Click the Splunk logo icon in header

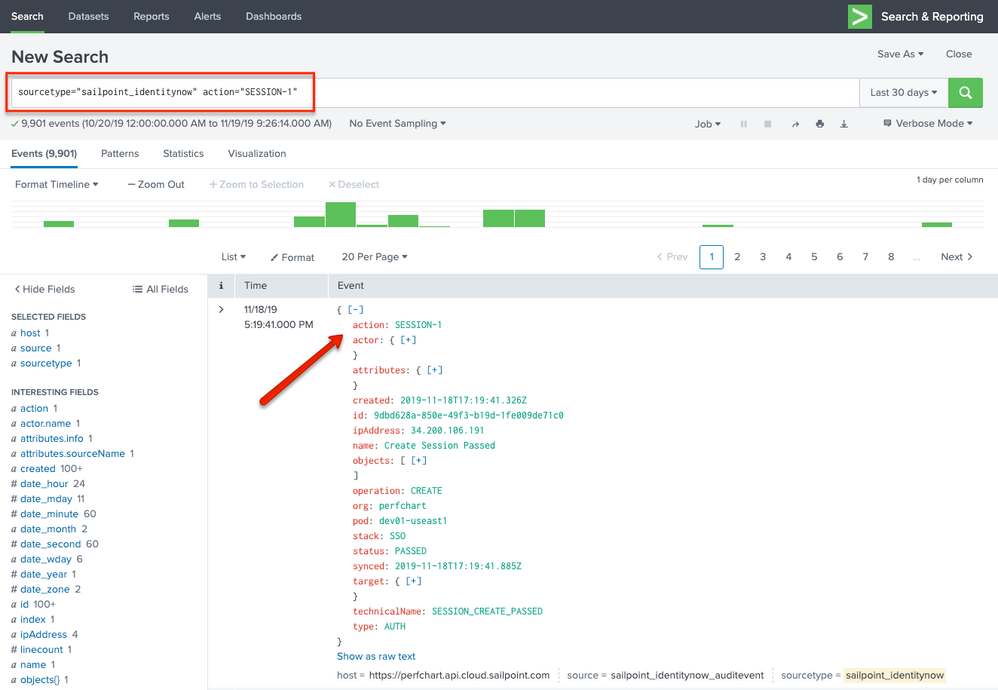tap(859, 16)
